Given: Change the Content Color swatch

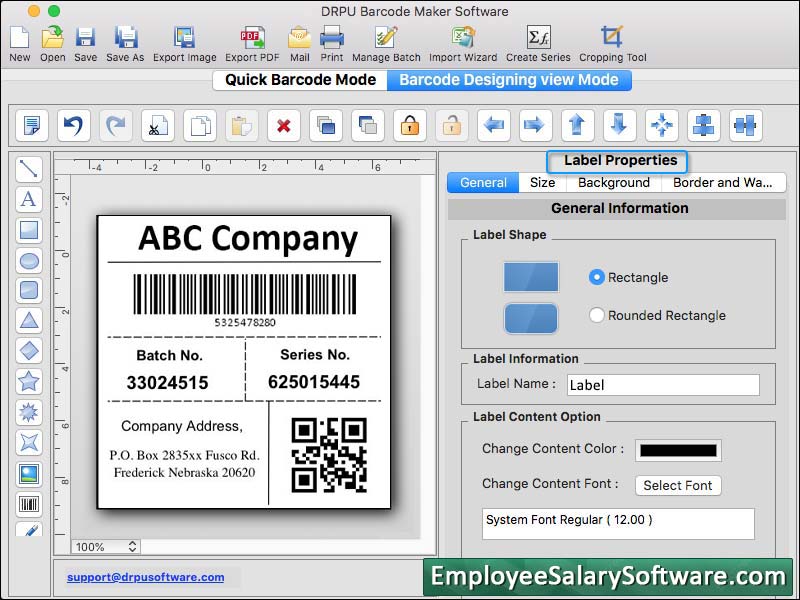Looking at the screenshot, I should 679,450.
